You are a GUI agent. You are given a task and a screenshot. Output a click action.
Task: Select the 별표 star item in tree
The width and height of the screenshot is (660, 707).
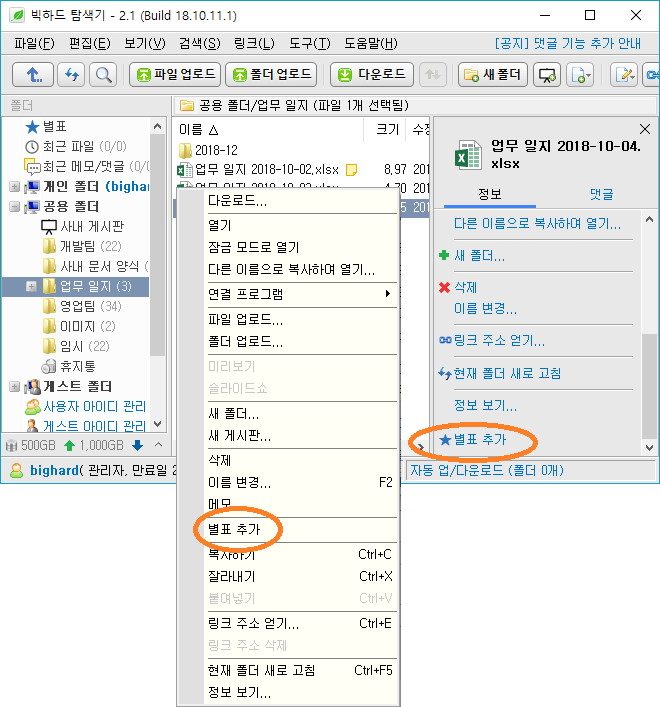(46, 127)
